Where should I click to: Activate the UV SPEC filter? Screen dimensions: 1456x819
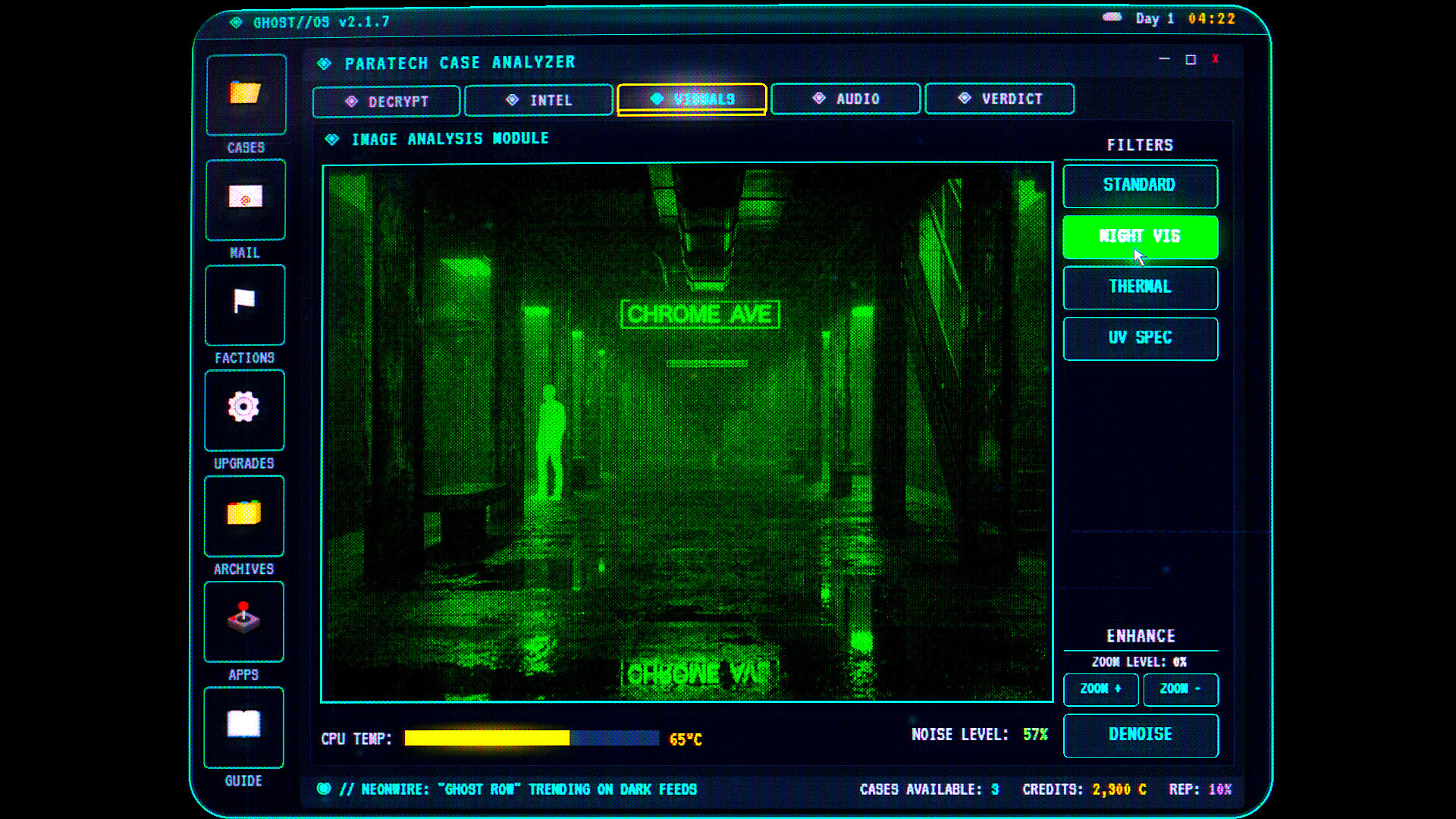[x=1140, y=338]
